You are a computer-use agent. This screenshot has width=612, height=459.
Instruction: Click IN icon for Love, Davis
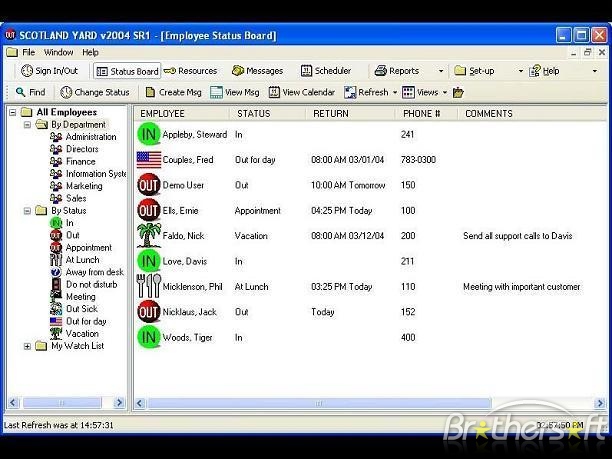149,261
